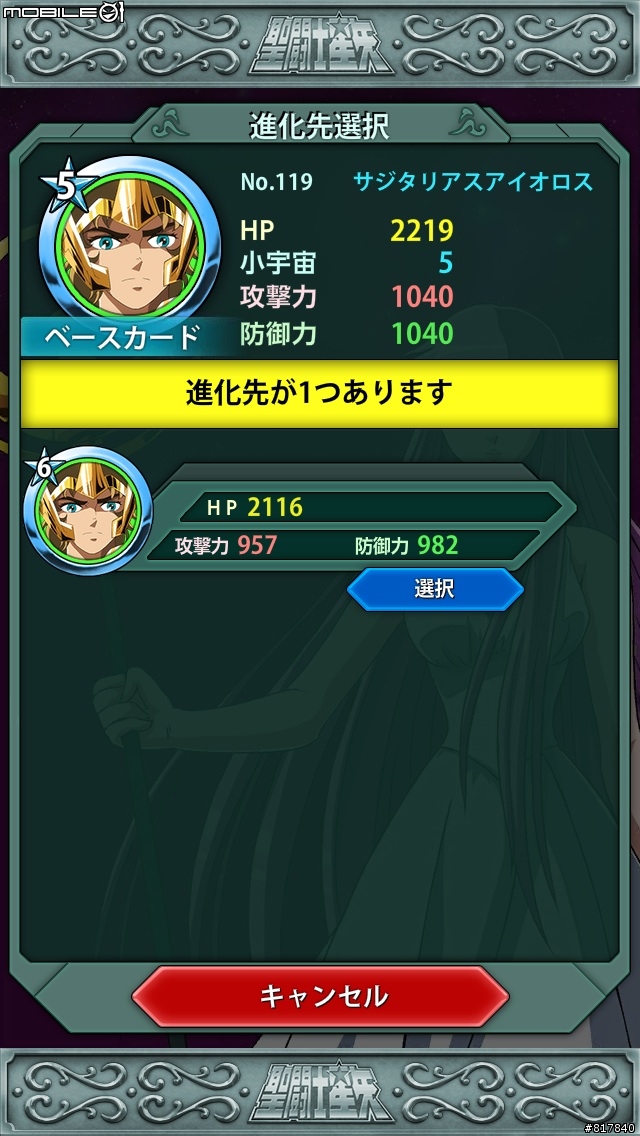Tap the base 防御力 1040 value
The width and height of the screenshot is (640, 1136).
pyautogui.click(x=422, y=333)
